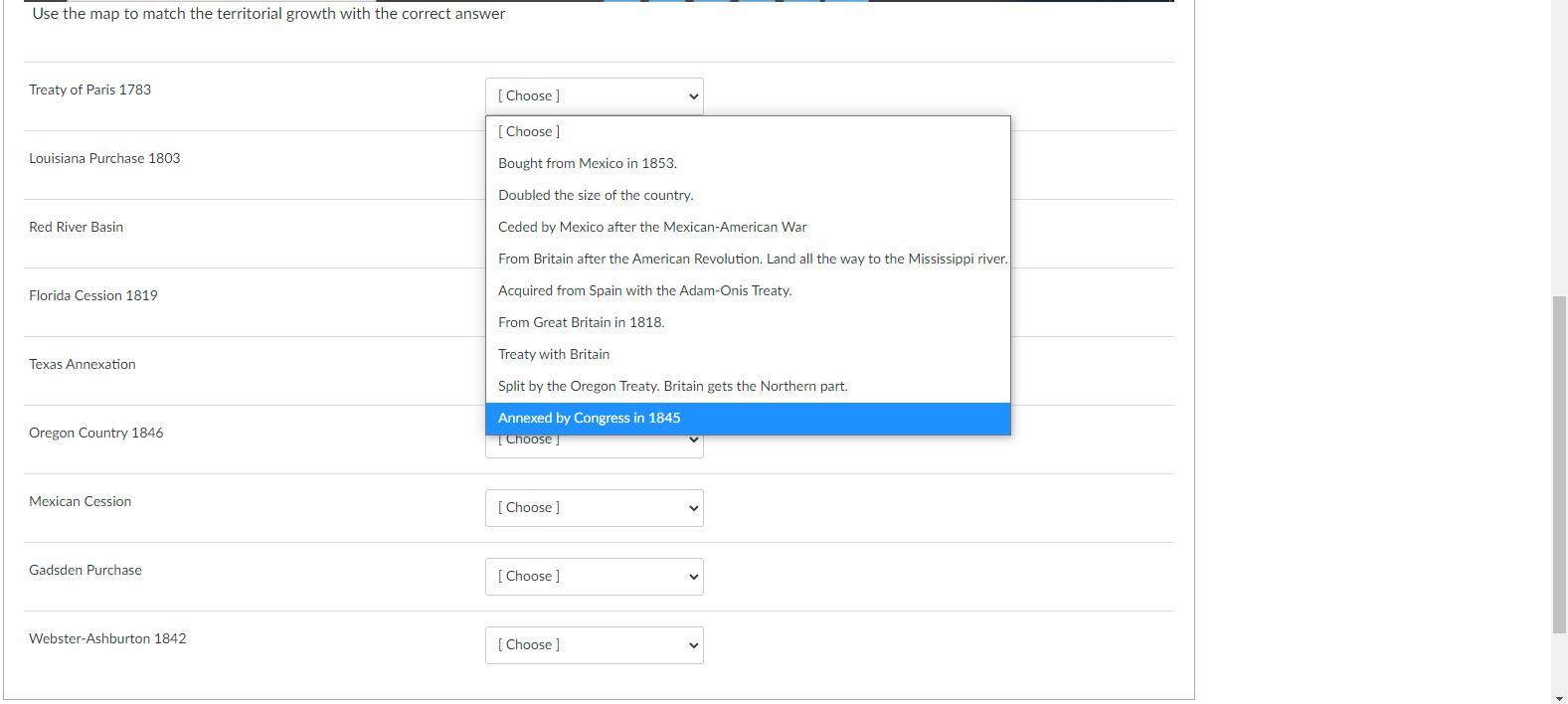Screen dimensions: 1568x704
Task: Choose the "Treaty with Britain" option
Action: [554, 354]
